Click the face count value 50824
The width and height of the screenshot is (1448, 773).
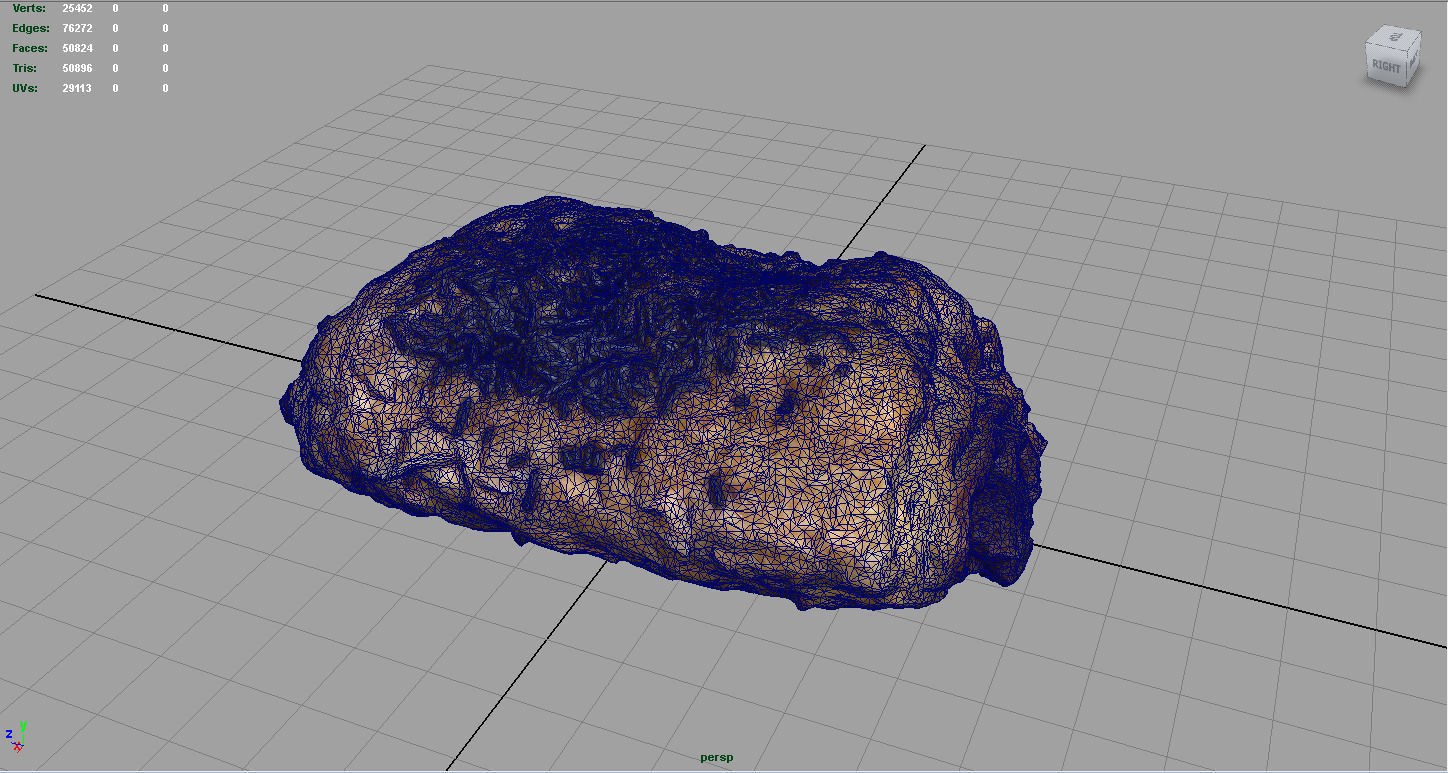[x=77, y=48]
